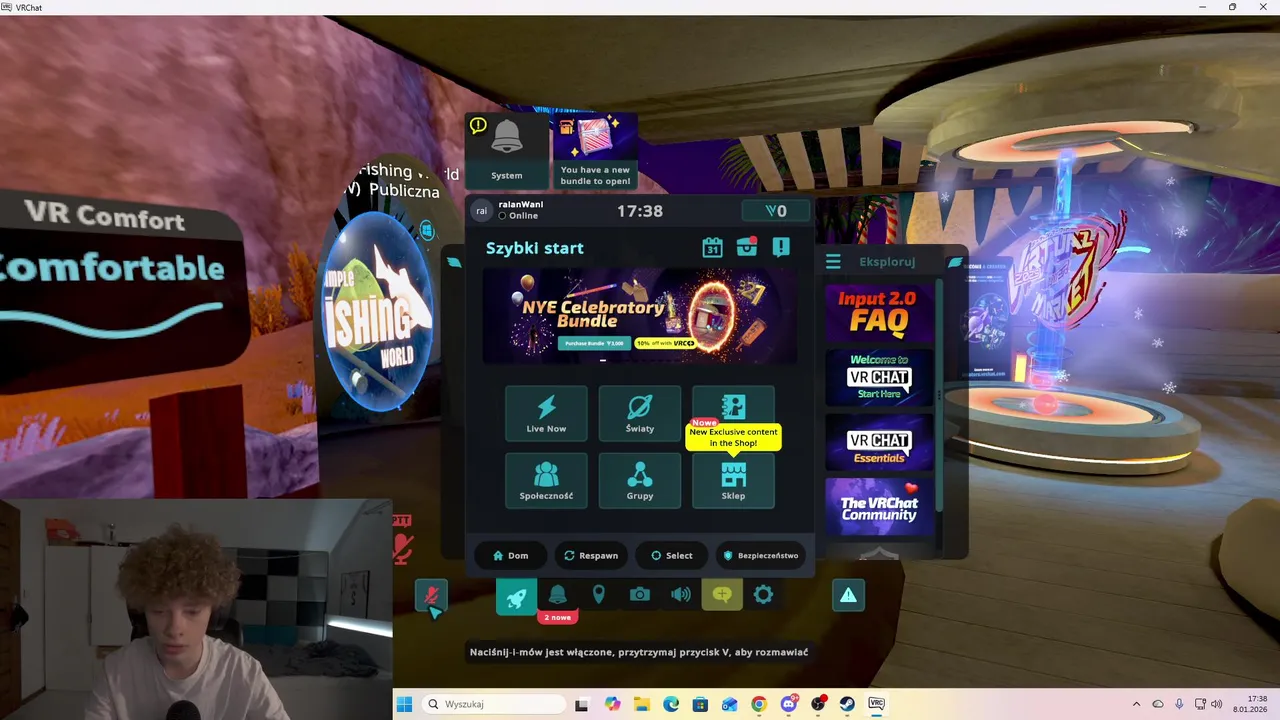The height and width of the screenshot is (720, 1280).
Task: Click the Dom home button
Action: [x=510, y=555]
